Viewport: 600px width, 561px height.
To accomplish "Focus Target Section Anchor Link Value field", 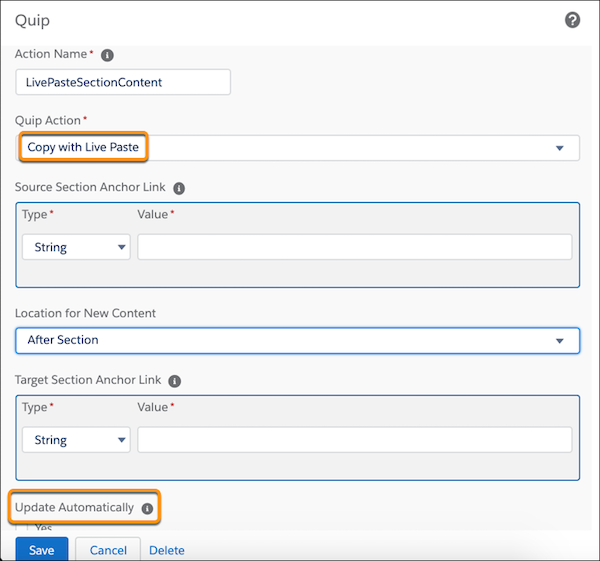I will coord(355,440).
